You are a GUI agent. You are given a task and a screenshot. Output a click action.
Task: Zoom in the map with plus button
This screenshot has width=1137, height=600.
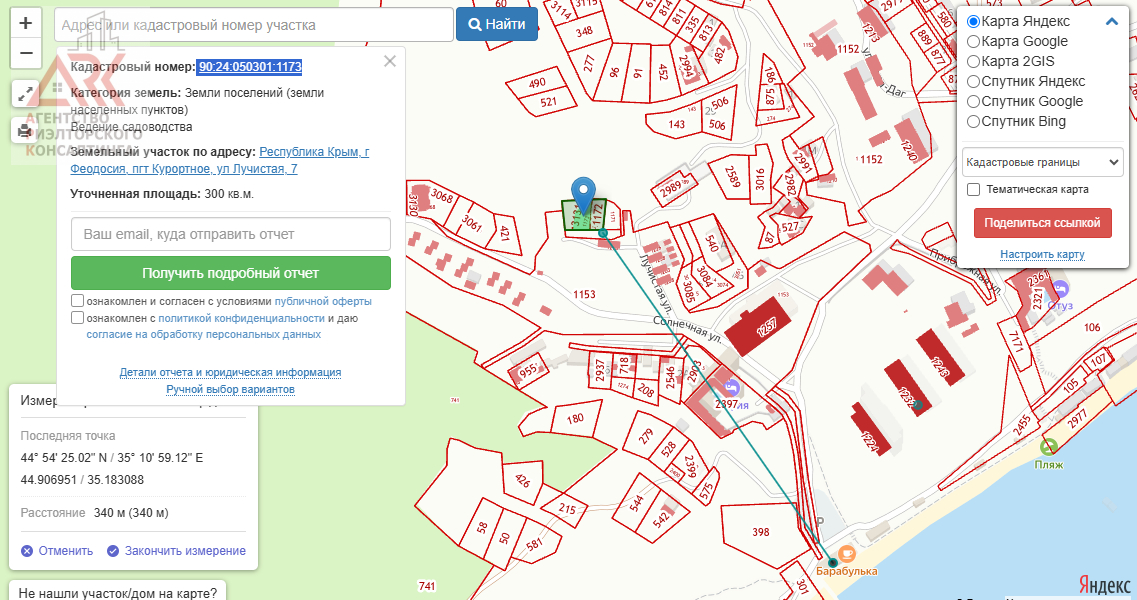25,23
